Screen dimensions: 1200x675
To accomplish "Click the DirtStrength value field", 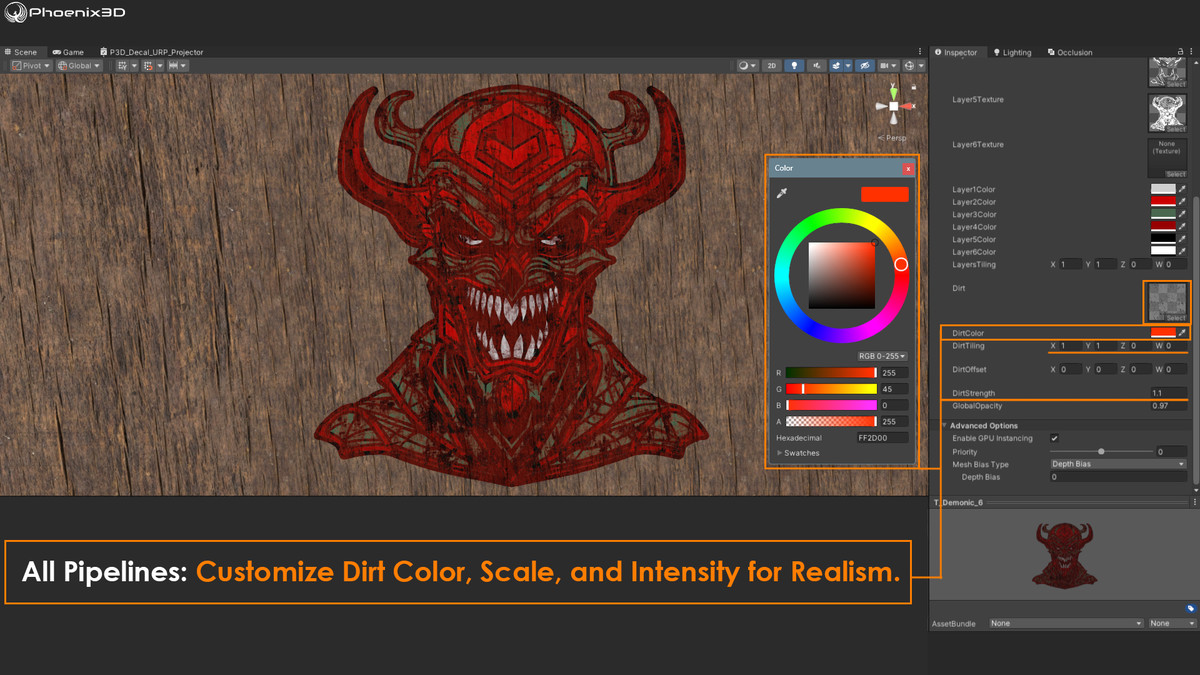I will click(x=1168, y=393).
